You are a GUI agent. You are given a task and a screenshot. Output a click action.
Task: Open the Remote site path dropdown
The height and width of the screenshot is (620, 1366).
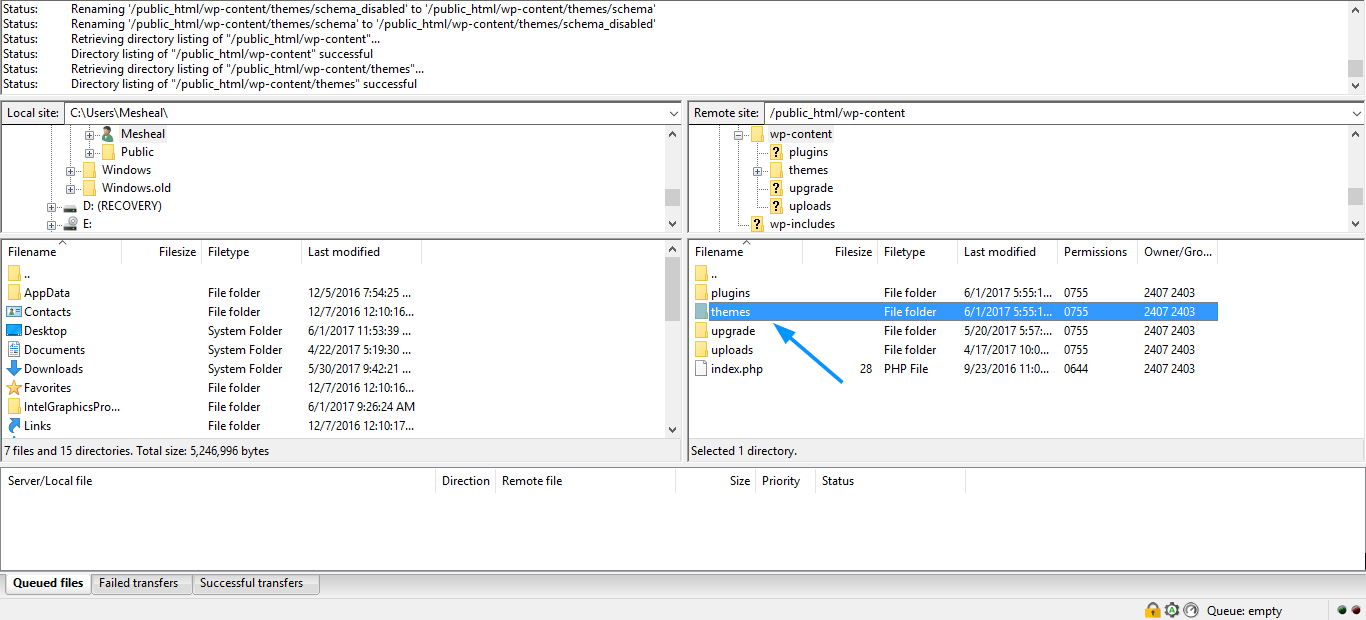1355,114
